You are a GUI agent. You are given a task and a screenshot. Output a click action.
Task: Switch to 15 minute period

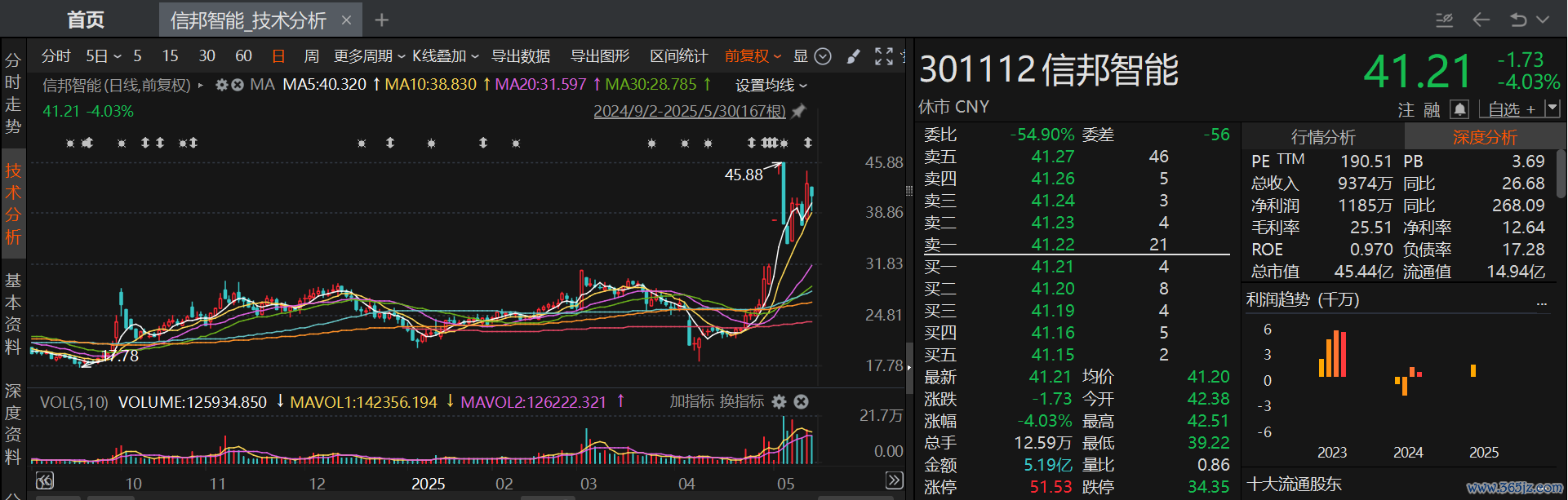tap(170, 56)
